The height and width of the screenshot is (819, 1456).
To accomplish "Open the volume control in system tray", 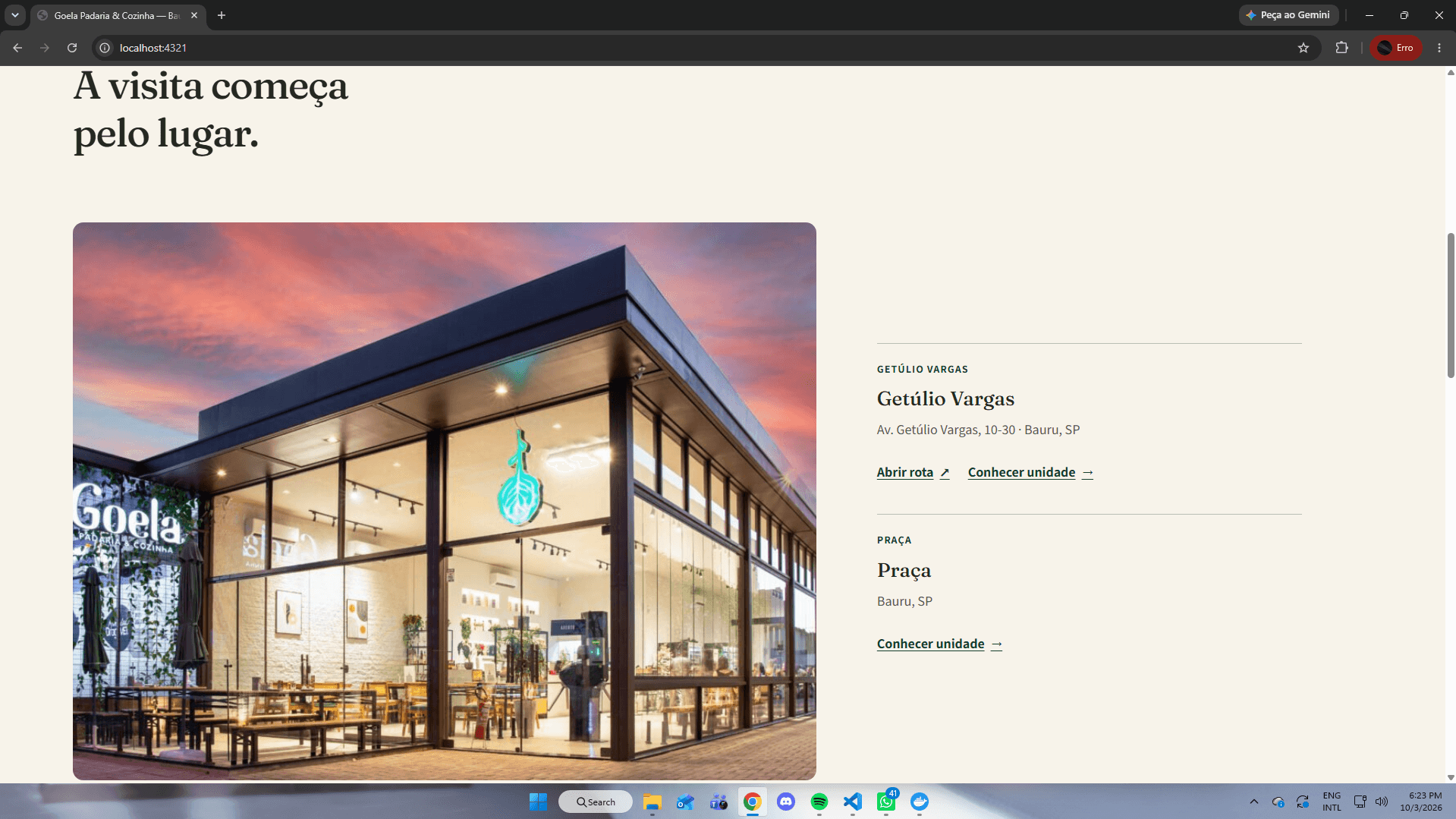I will coord(1382,802).
